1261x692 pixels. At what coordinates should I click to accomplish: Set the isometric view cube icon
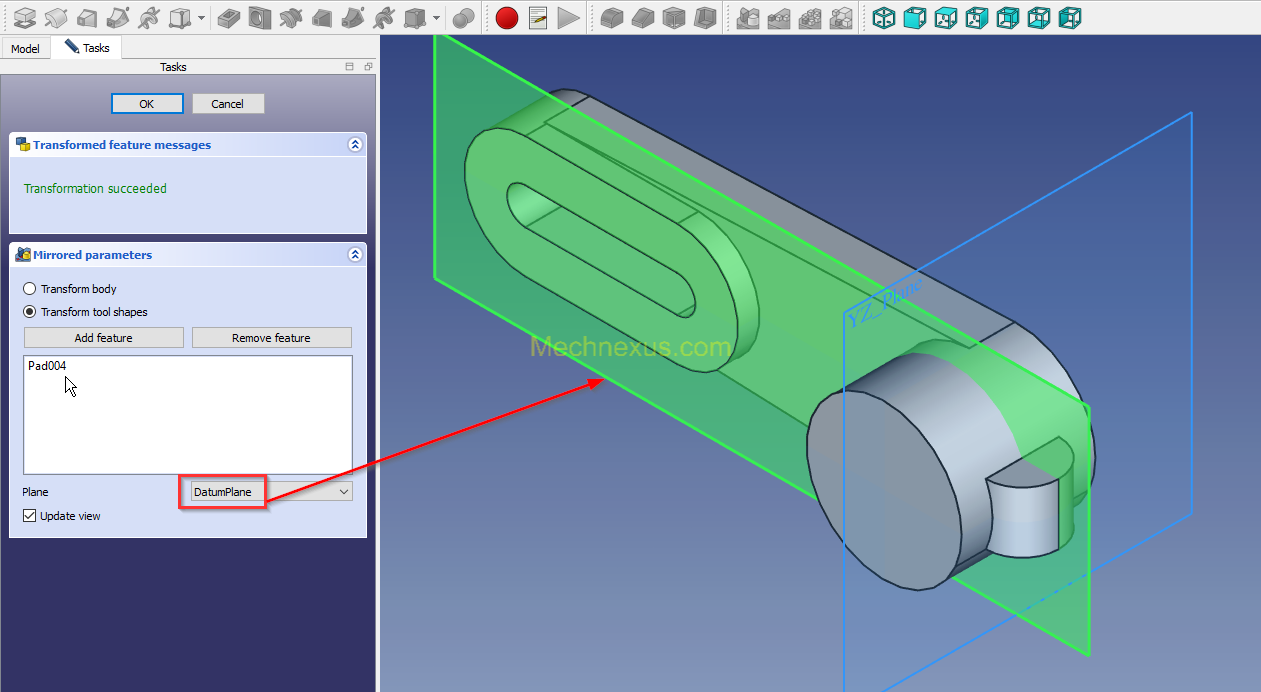click(x=883, y=17)
